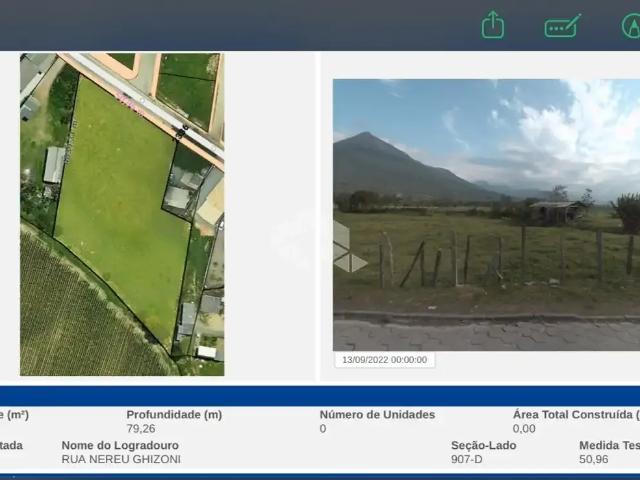Viewport: 640px width, 480px height.
Task: Tap the share icon in the top bar
Action: click(x=493, y=25)
